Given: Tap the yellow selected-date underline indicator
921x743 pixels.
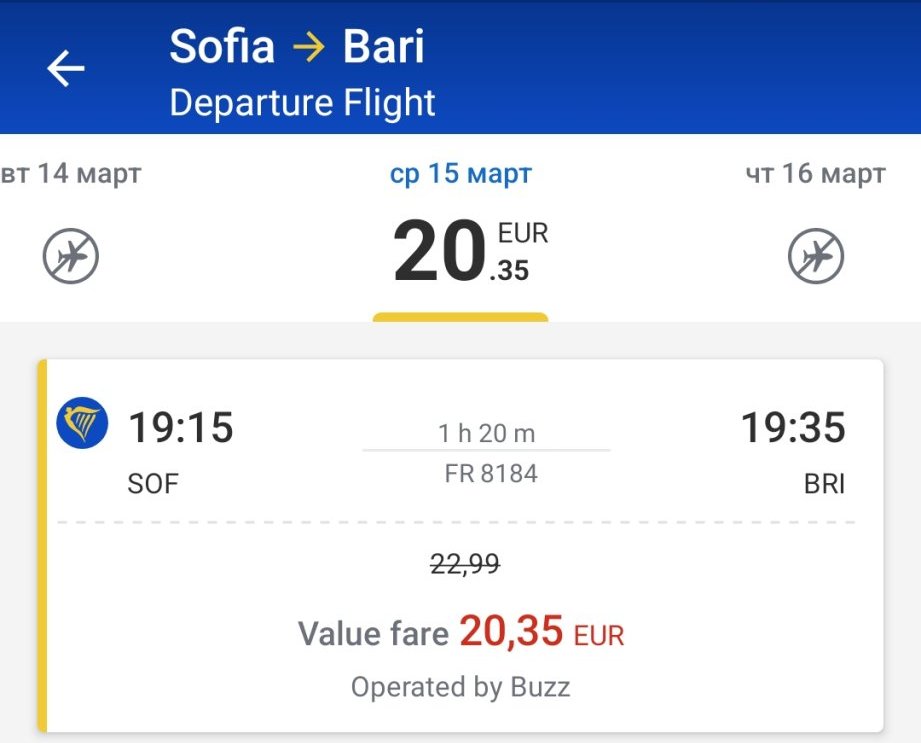Looking at the screenshot, I should [461, 318].
